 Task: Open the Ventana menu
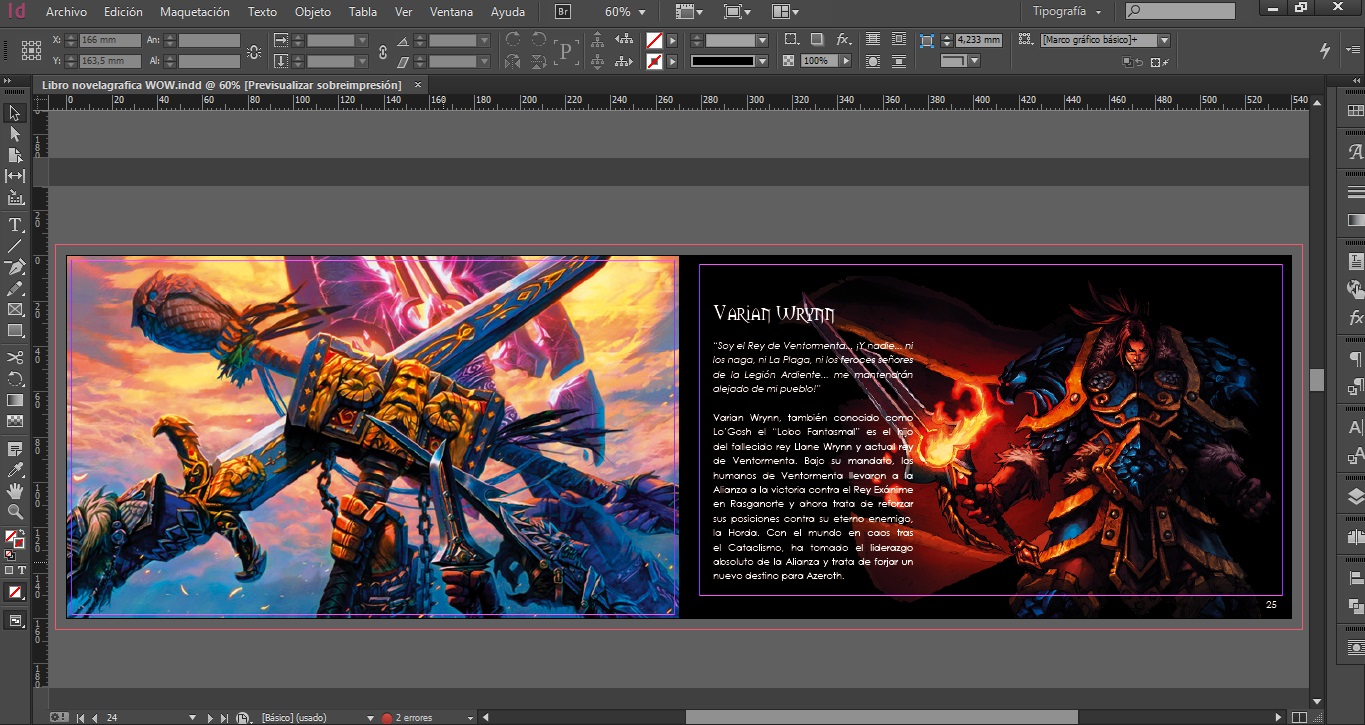[x=452, y=12]
